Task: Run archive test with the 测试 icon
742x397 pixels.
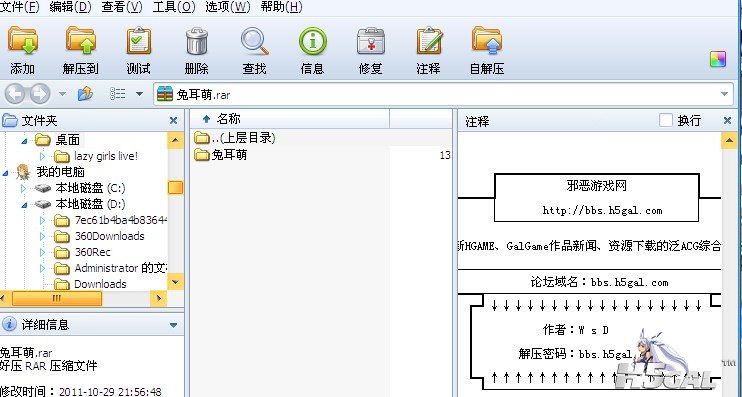Action: (139, 41)
